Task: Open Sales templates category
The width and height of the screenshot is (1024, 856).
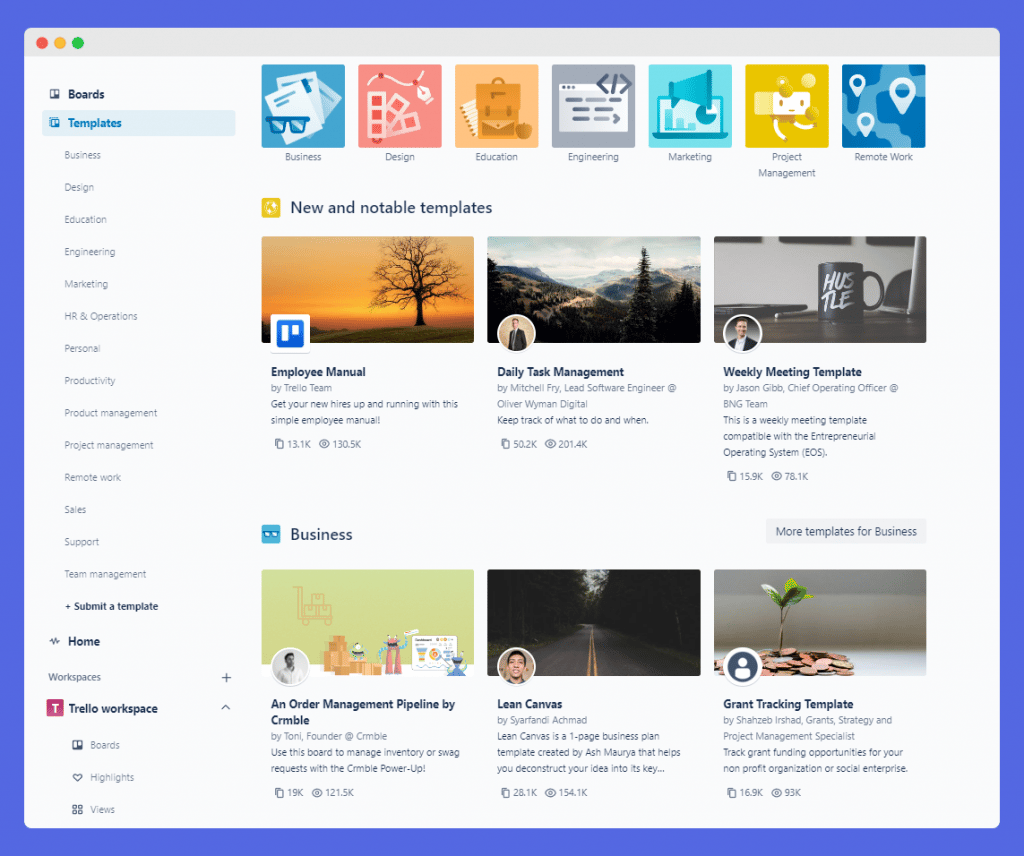Action: click(x=75, y=509)
